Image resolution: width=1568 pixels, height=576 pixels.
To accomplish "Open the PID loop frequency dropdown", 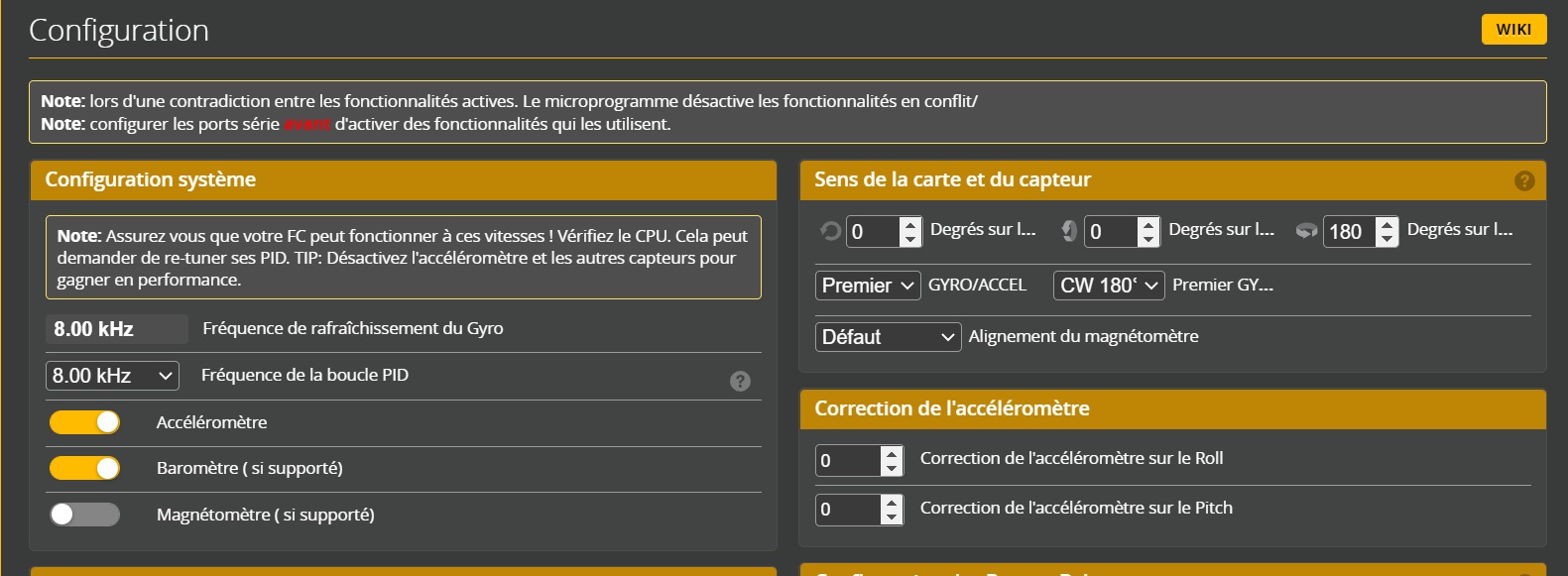I will click(x=112, y=376).
